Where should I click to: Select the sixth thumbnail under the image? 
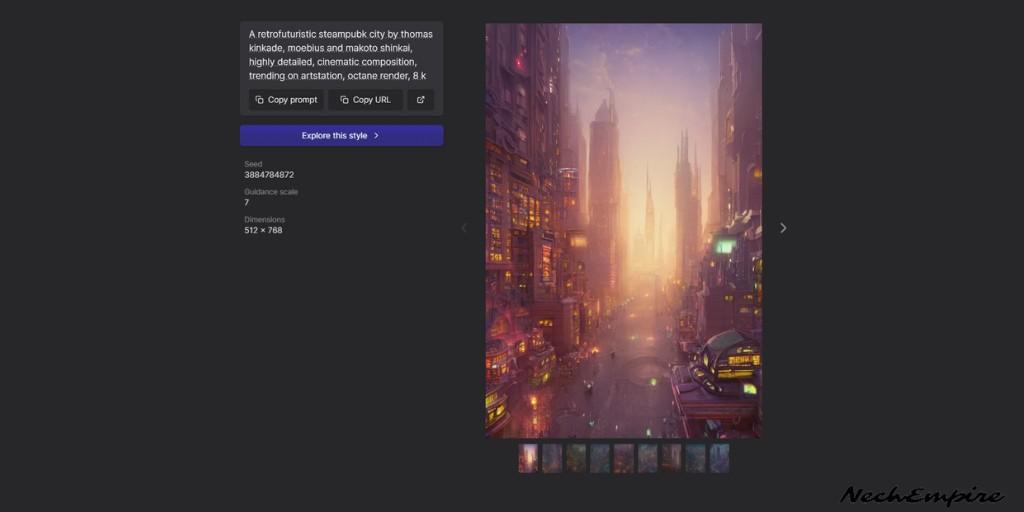[x=648, y=458]
